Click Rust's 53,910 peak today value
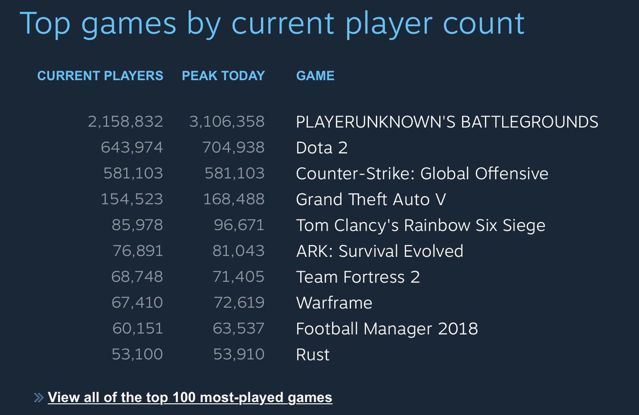639x415 pixels. [x=239, y=354]
